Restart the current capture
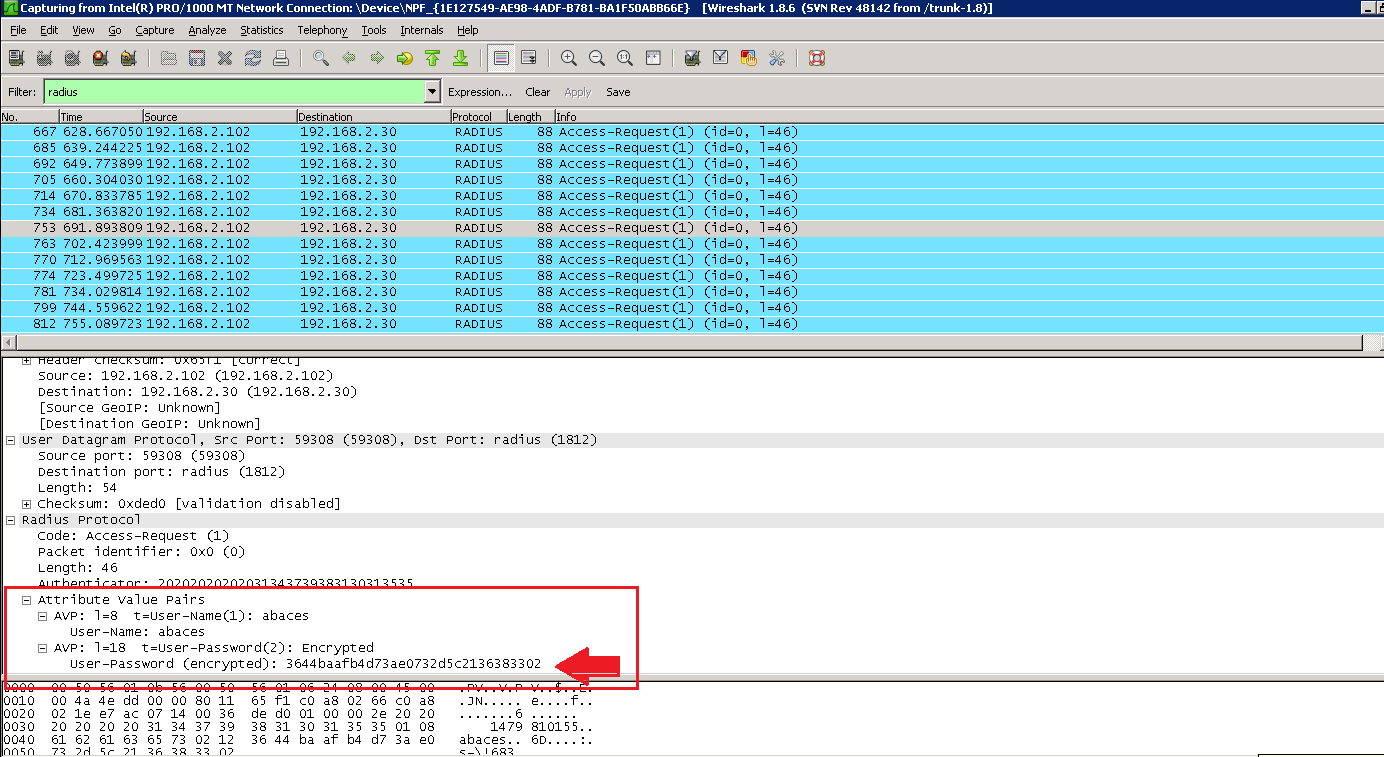 click(x=129, y=58)
